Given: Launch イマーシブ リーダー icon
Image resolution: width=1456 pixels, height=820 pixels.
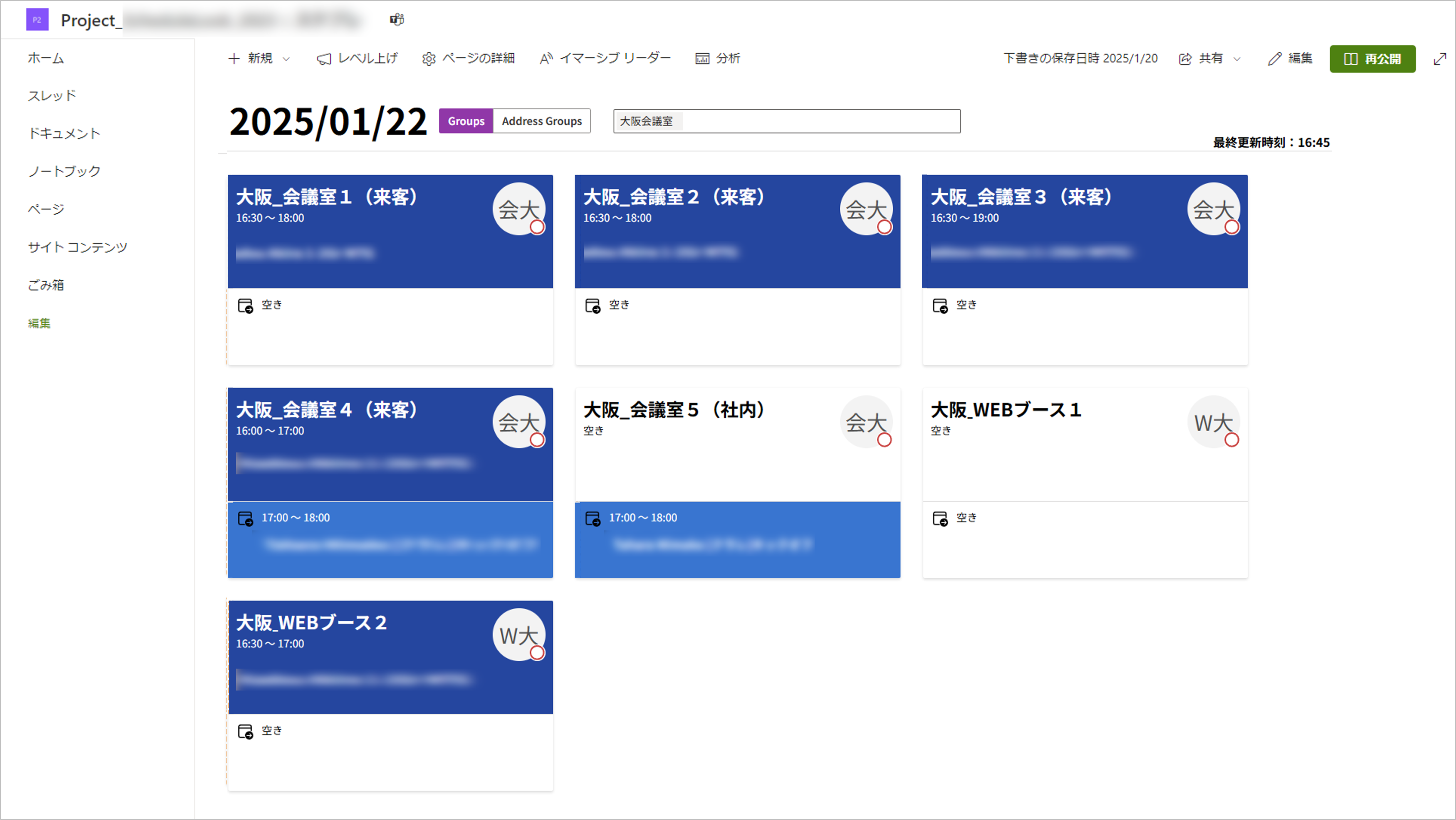Looking at the screenshot, I should pyautogui.click(x=546, y=59).
